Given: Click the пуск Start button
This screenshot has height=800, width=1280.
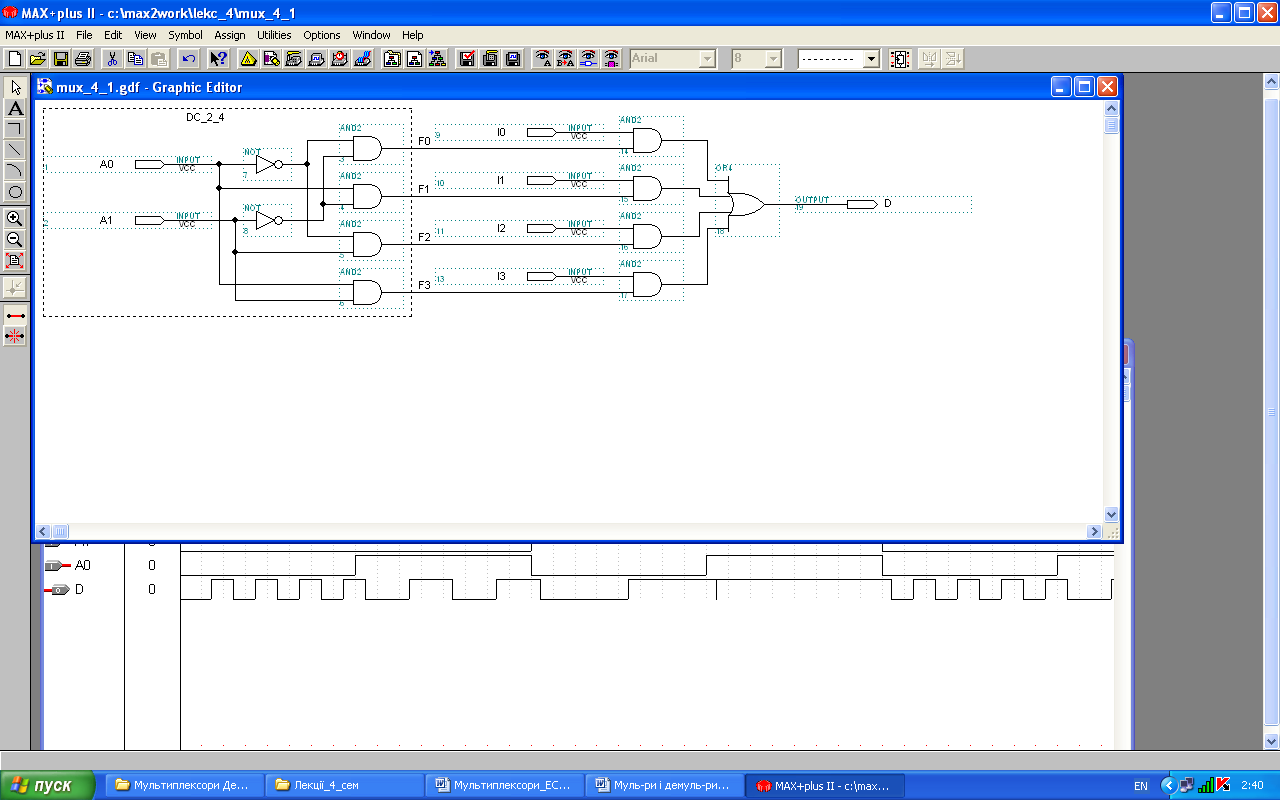Looking at the screenshot, I should [x=48, y=785].
